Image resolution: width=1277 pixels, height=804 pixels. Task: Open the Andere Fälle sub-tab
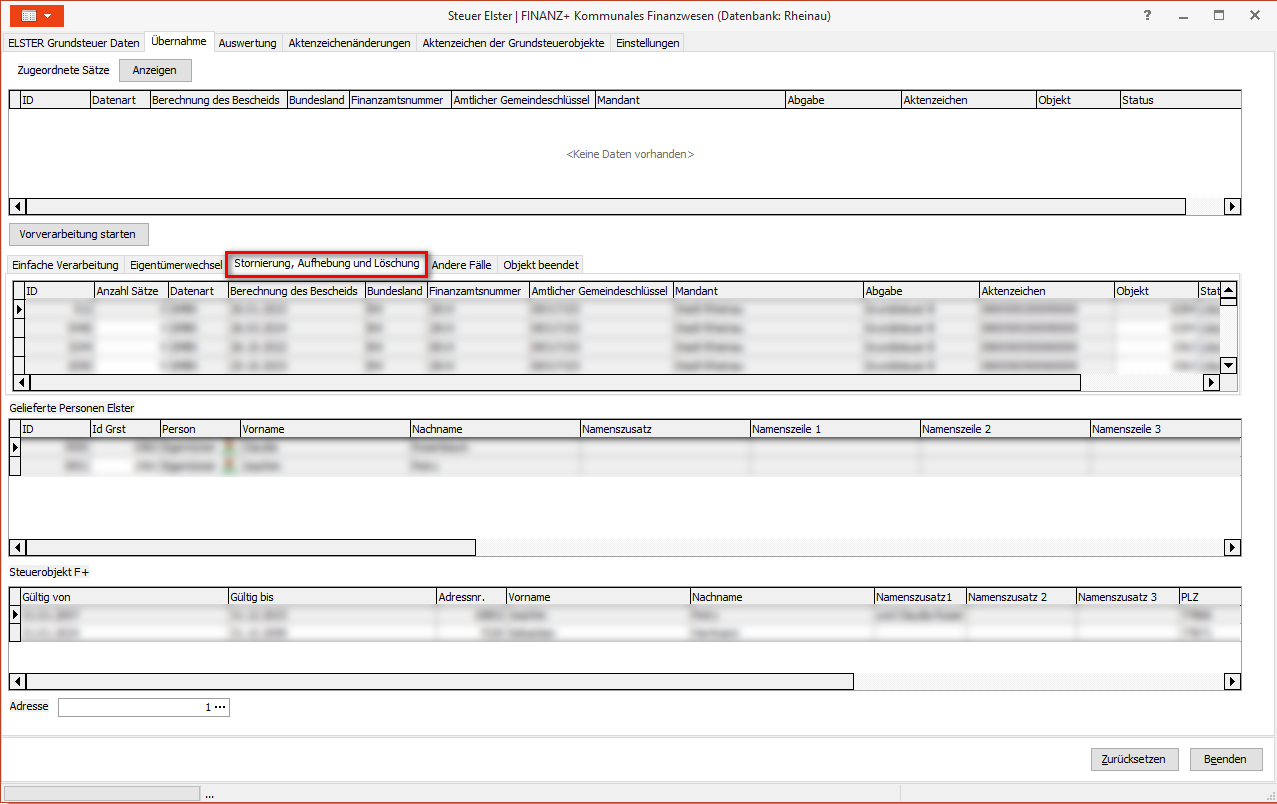461,265
